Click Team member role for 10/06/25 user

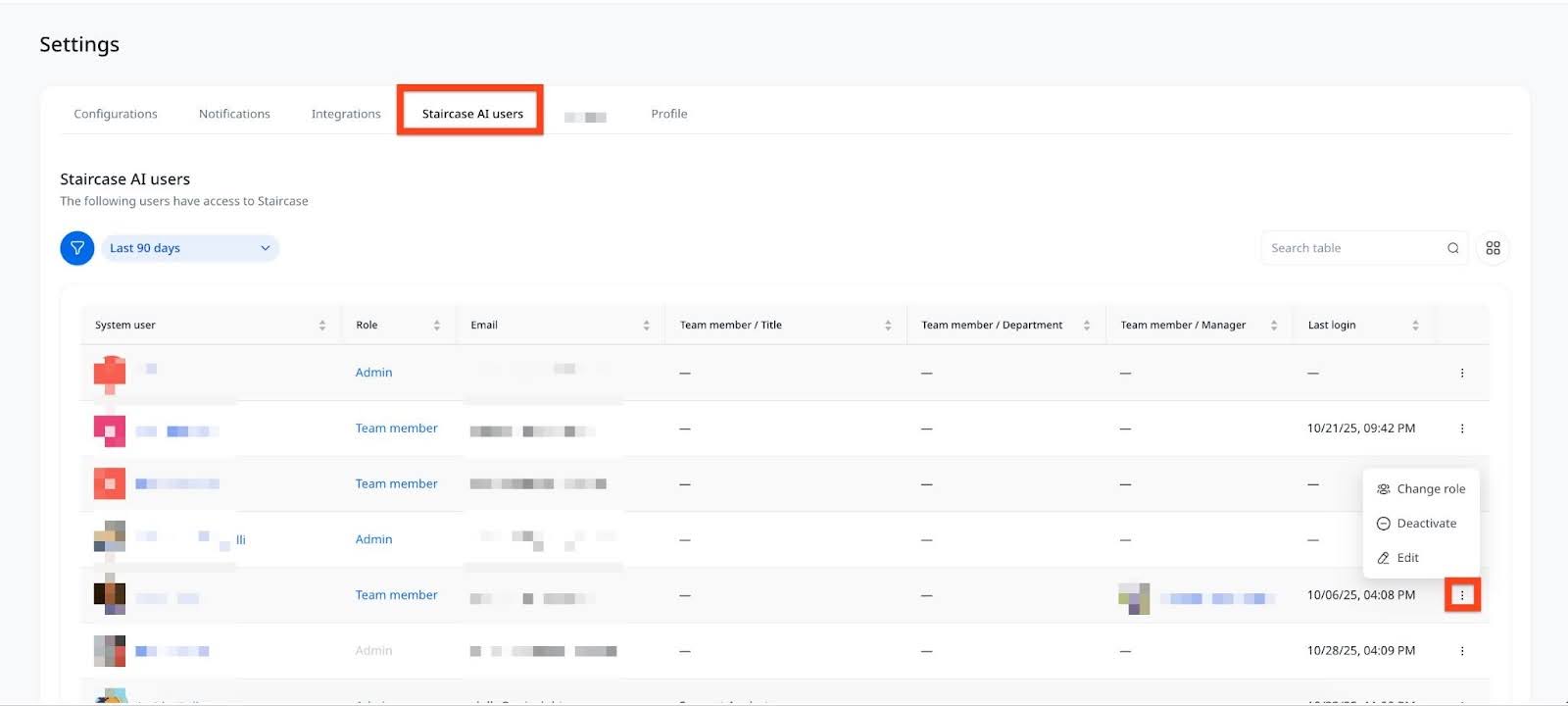point(396,595)
